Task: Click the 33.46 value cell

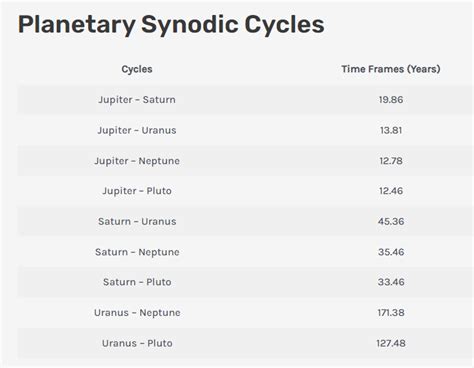Action: pyautogui.click(x=391, y=282)
